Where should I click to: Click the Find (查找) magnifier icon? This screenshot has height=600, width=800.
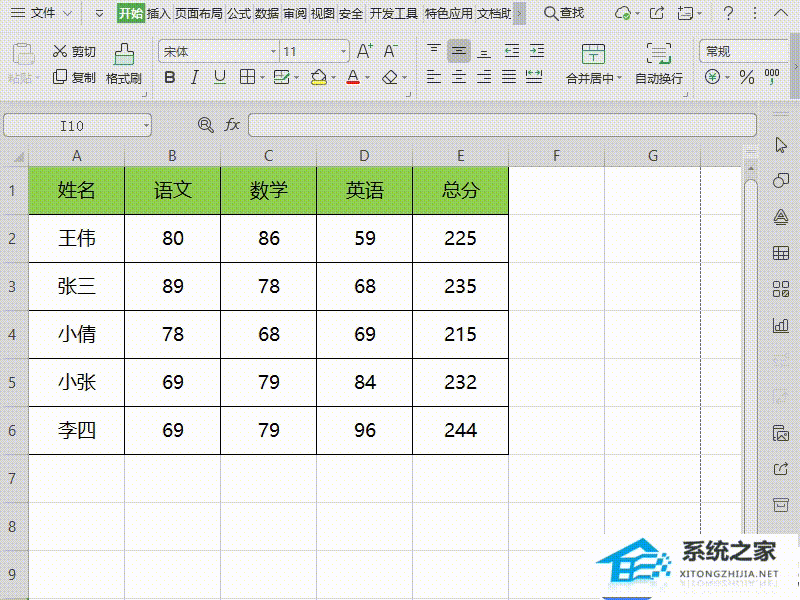(550, 13)
